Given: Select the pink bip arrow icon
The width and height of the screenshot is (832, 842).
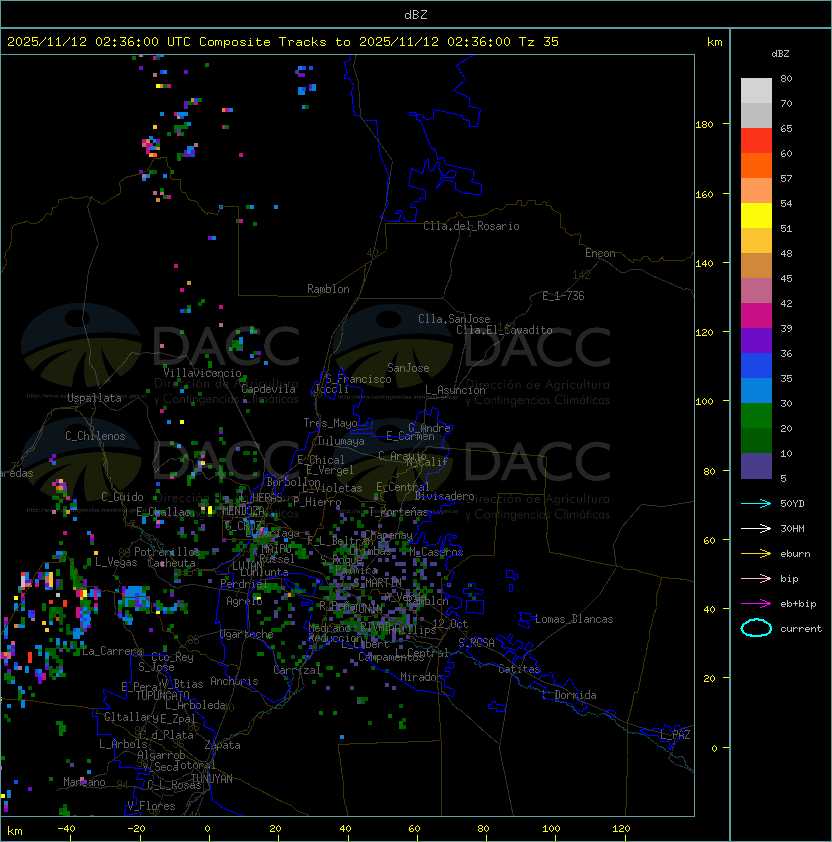Looking at the screenshot, I should point(756,578).
